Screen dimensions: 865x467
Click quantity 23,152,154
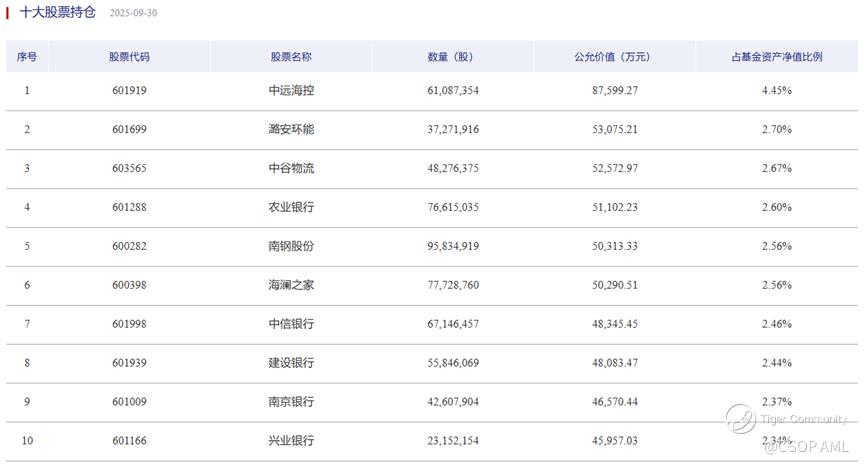(x=452, y=441)
